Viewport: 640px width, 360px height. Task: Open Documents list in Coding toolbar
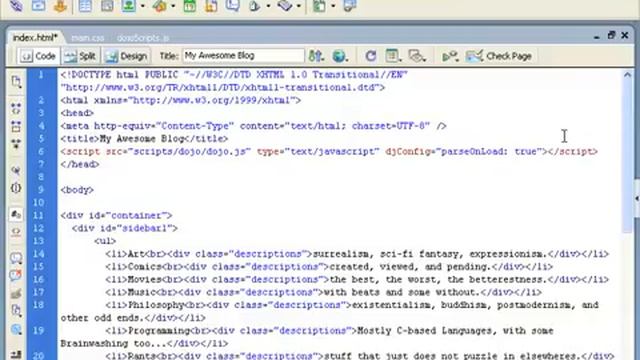point(16,82)
